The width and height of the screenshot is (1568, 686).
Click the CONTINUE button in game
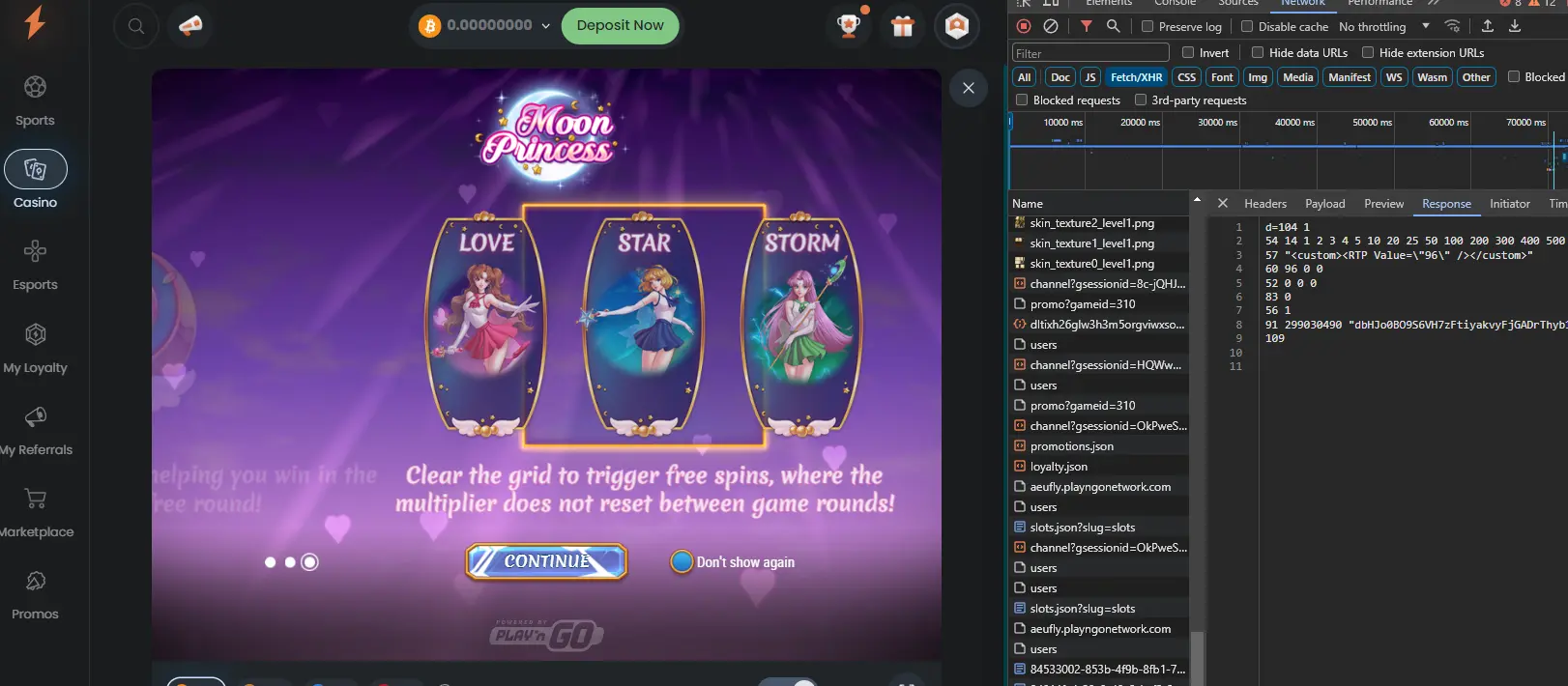tap(546, 561)
